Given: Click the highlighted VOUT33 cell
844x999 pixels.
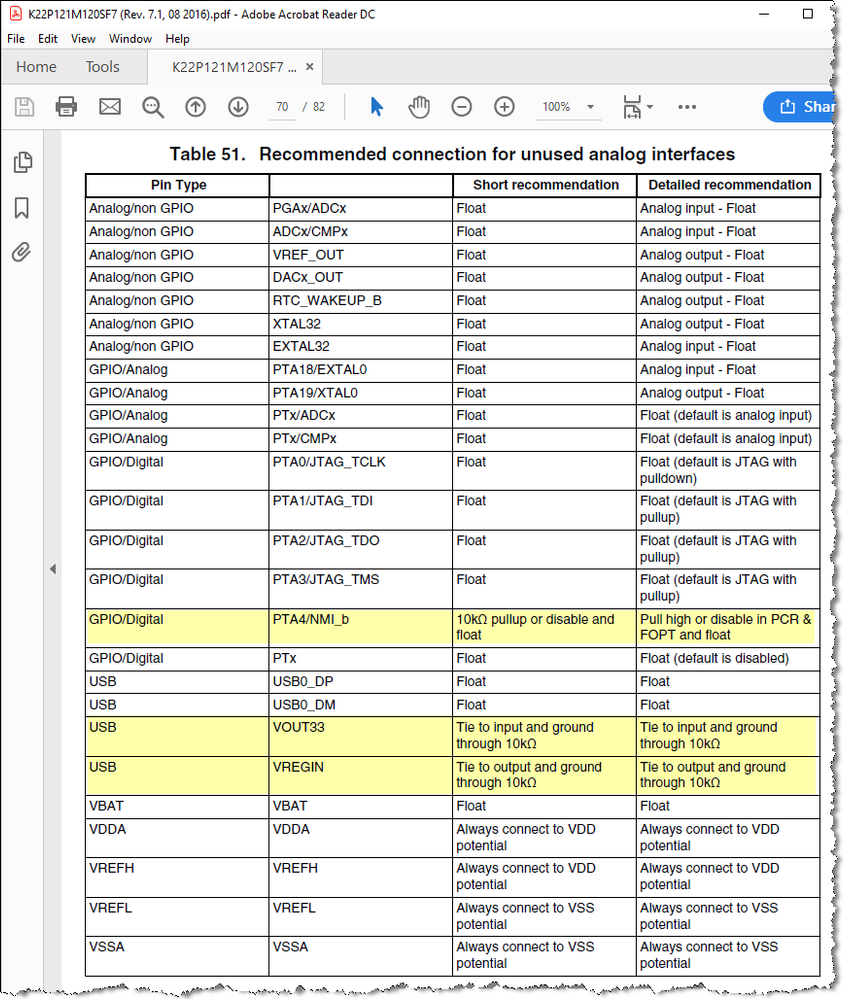Looking at the screenshot, I should [x=361, y=736].
